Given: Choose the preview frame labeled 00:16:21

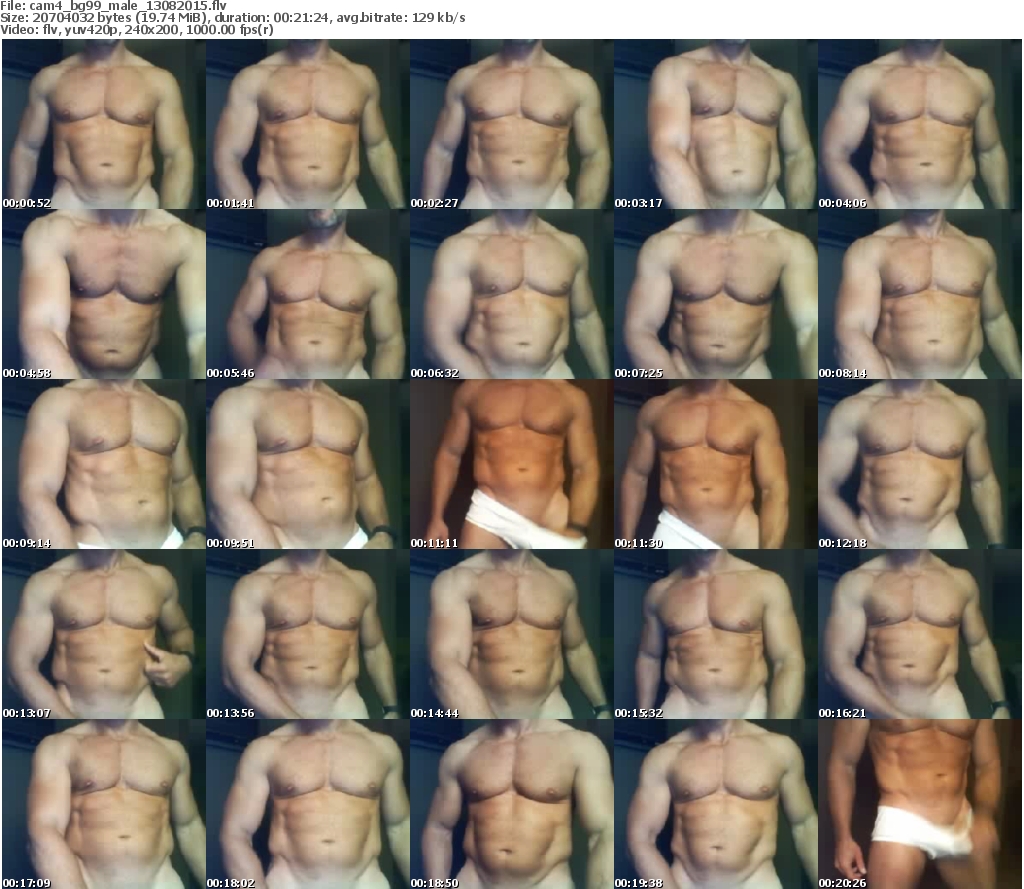Looking at the screenshot, I should click(x=920, y=634).
